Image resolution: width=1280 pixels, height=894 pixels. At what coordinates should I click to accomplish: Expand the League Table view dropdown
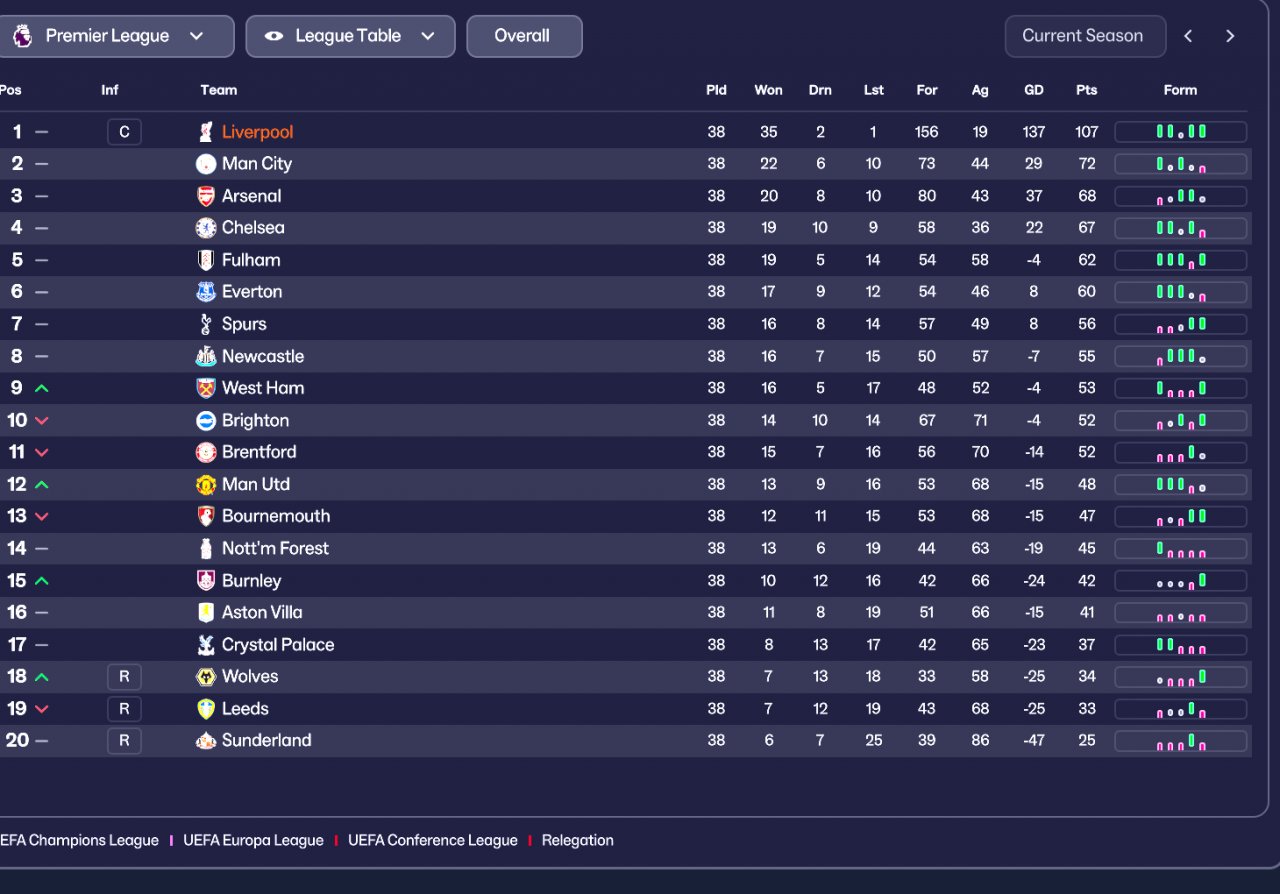pos(350,36)
